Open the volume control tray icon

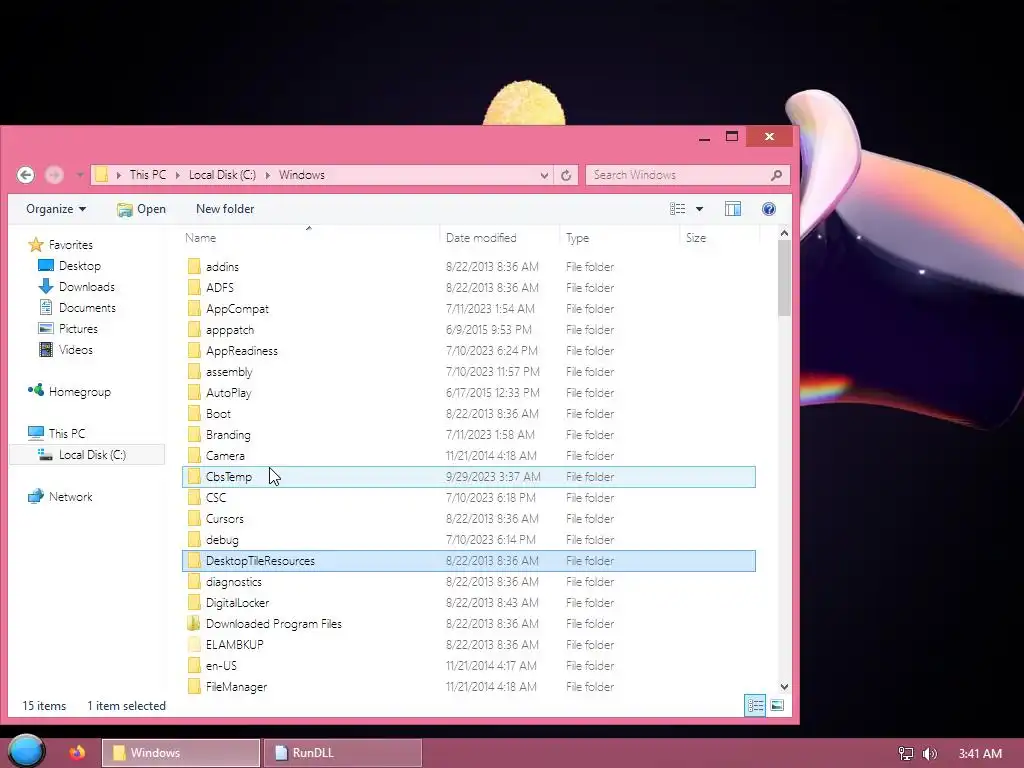point(929,754)
